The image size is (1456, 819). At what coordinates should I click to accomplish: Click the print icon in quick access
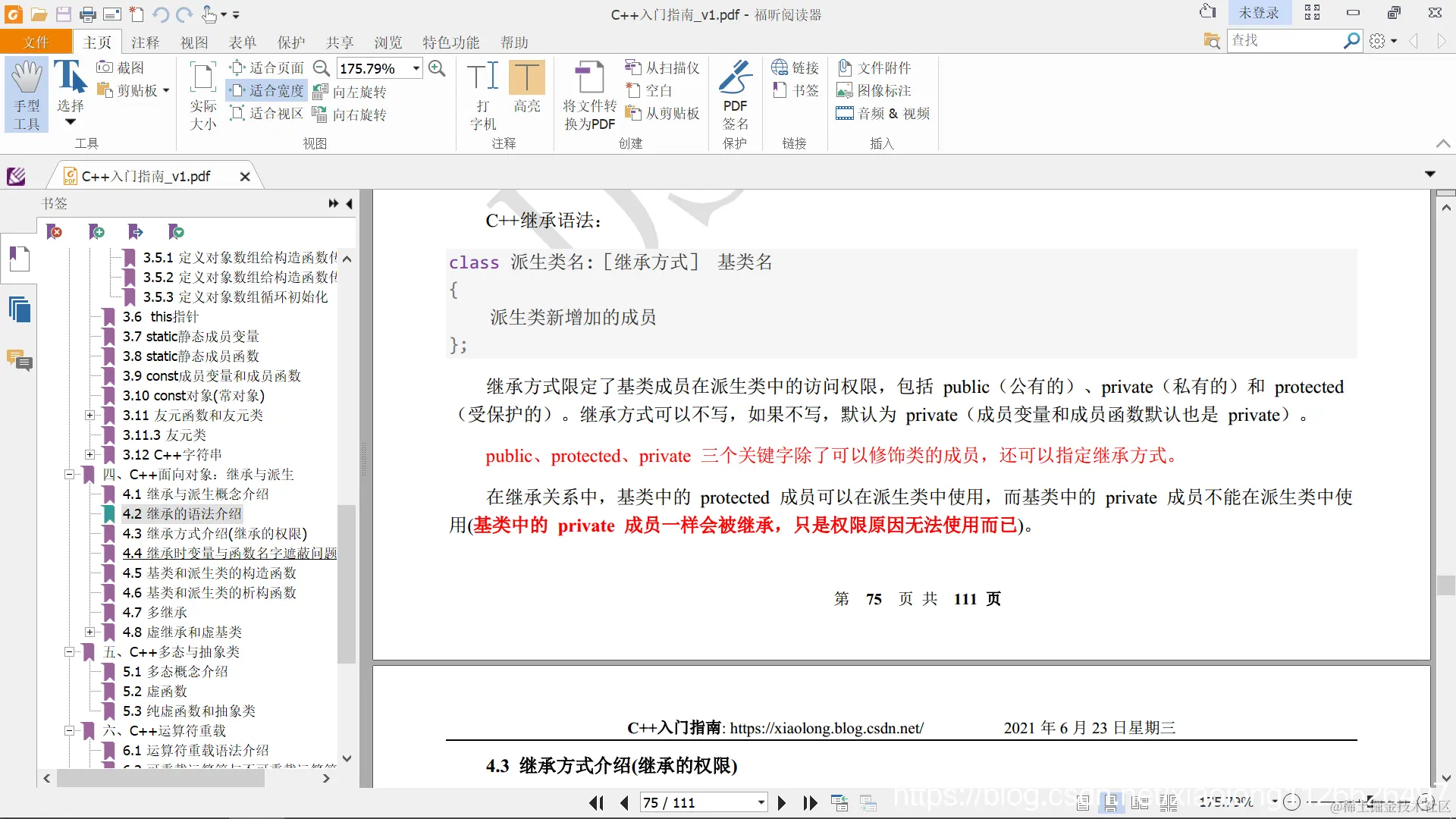click(88, 14)
